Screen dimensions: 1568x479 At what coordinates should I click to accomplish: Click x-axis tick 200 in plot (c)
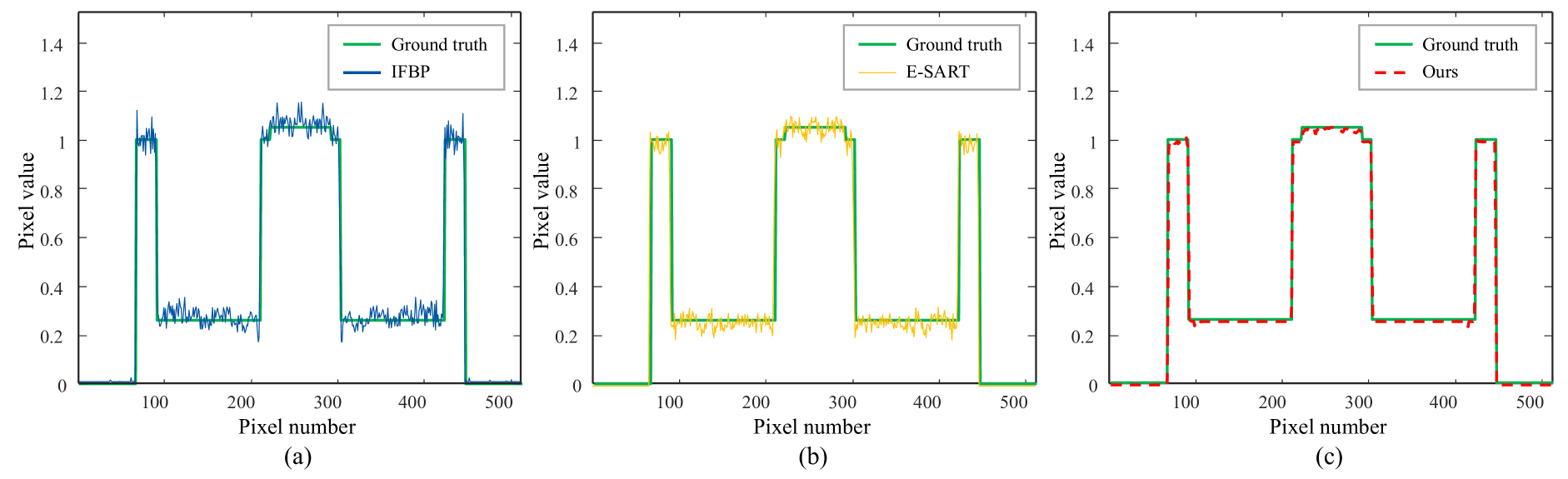click(x=1272, y=402)
